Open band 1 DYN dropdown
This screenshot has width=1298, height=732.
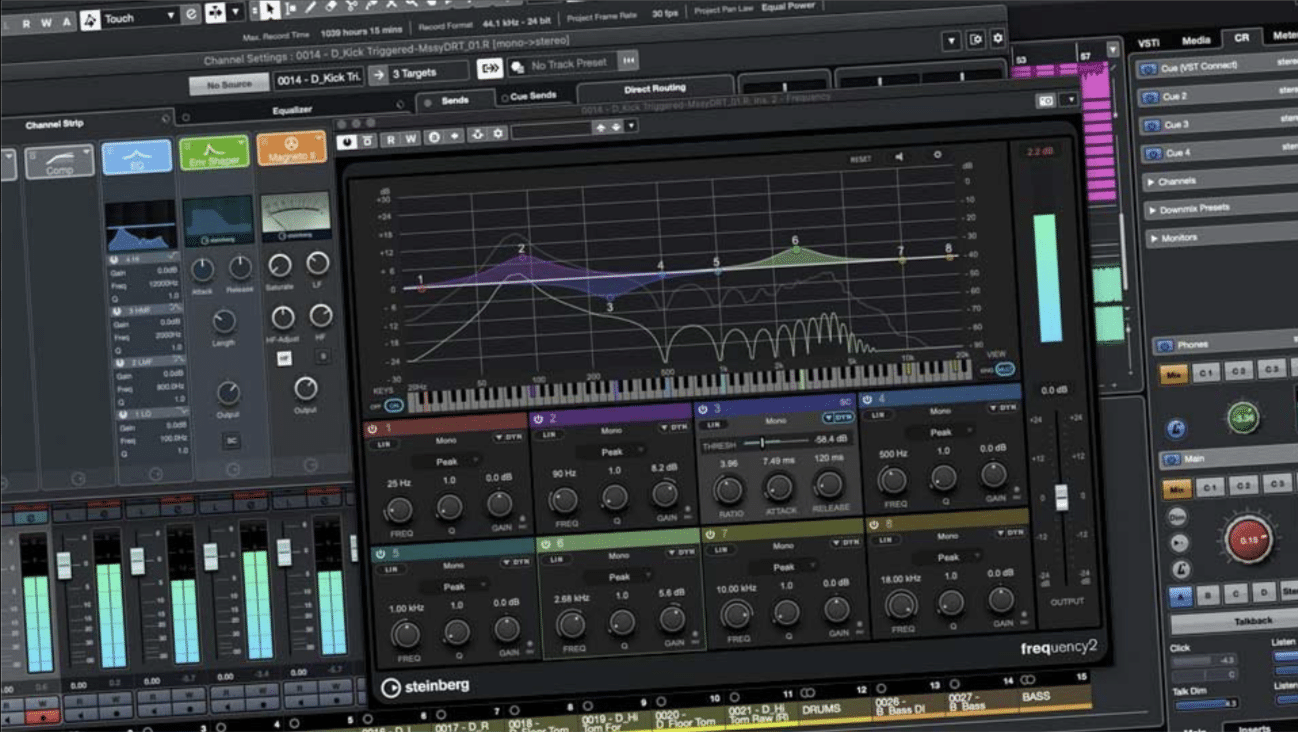tap(509, 437)
